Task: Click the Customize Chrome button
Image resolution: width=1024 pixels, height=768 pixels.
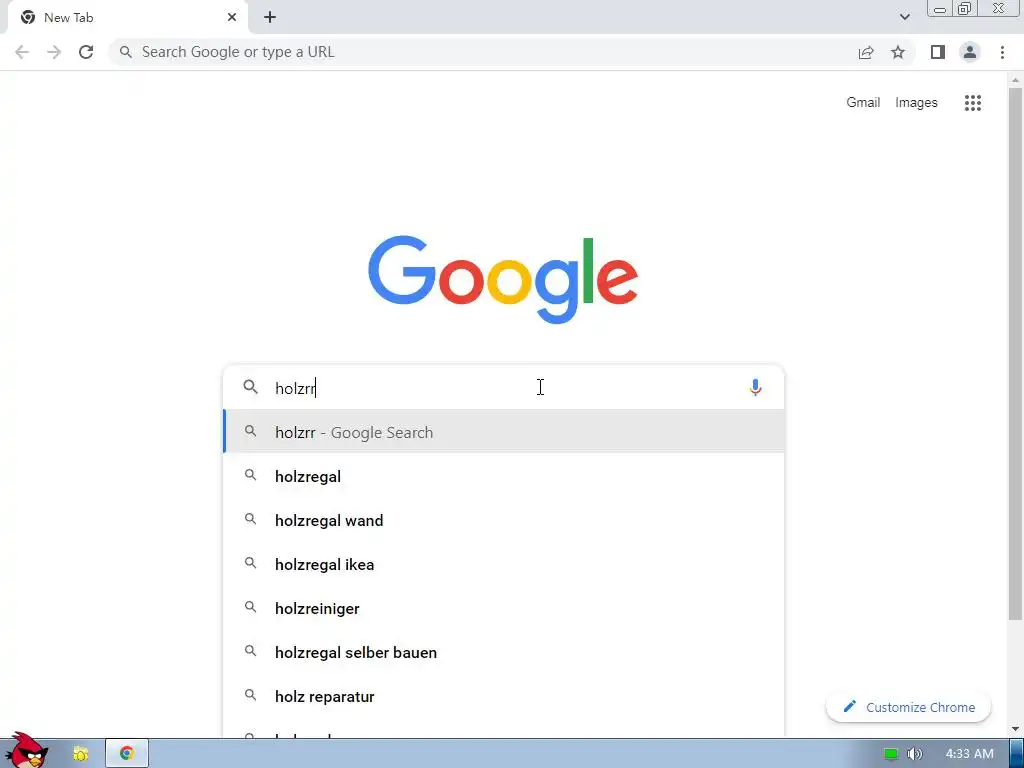Action: tap(908, 707)
